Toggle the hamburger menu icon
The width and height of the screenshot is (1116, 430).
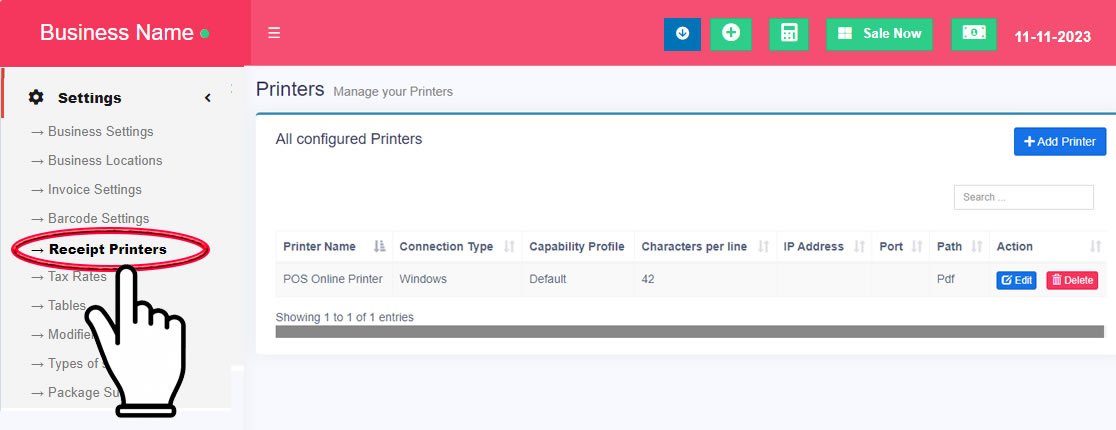[274, 33]
